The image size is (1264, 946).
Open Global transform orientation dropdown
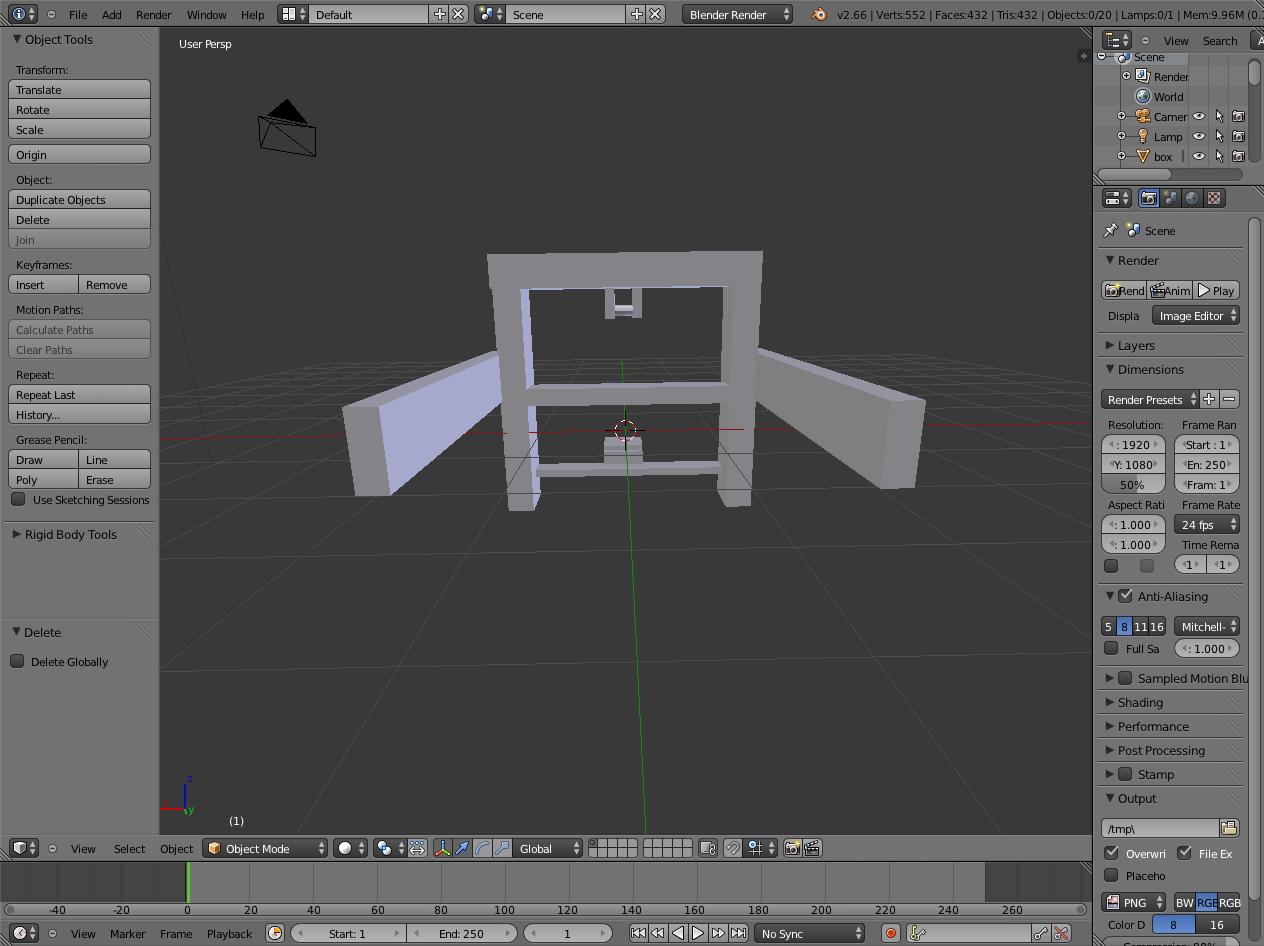[x=548, y=848]
